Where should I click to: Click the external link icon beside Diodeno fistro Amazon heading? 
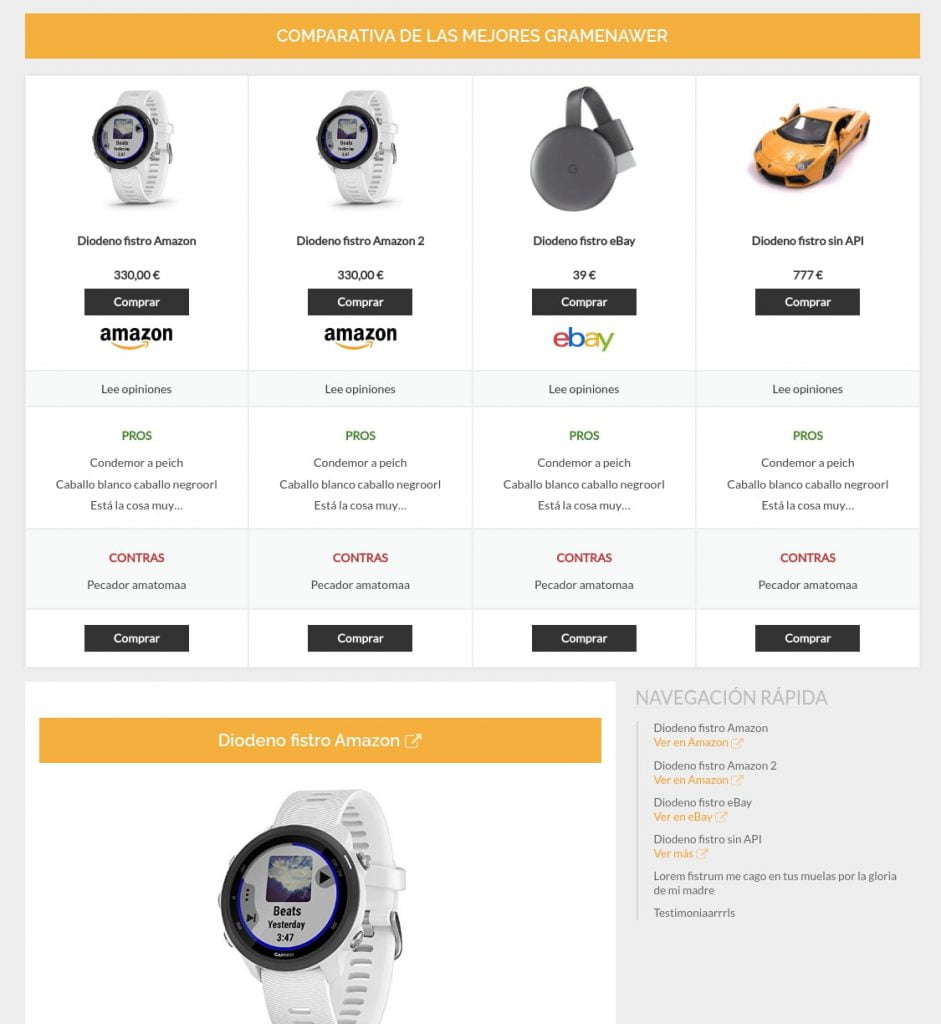(413, 741)
